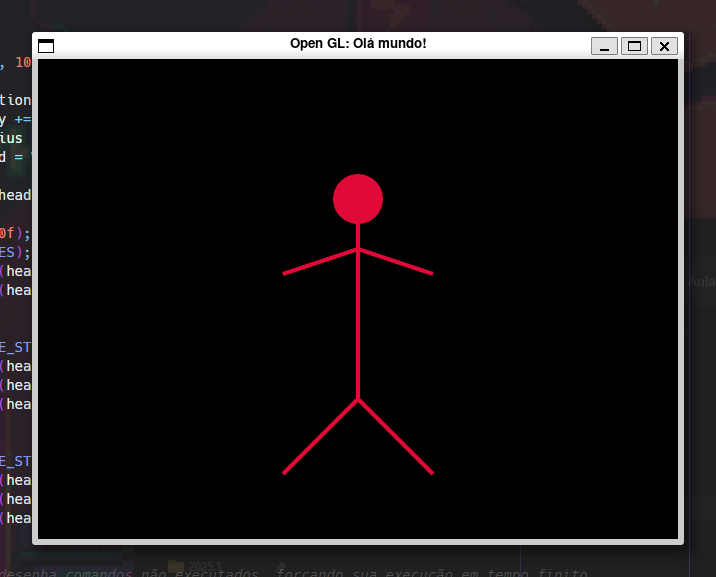Click the Open GL: Olá mundo! title text

coord(358,43)
